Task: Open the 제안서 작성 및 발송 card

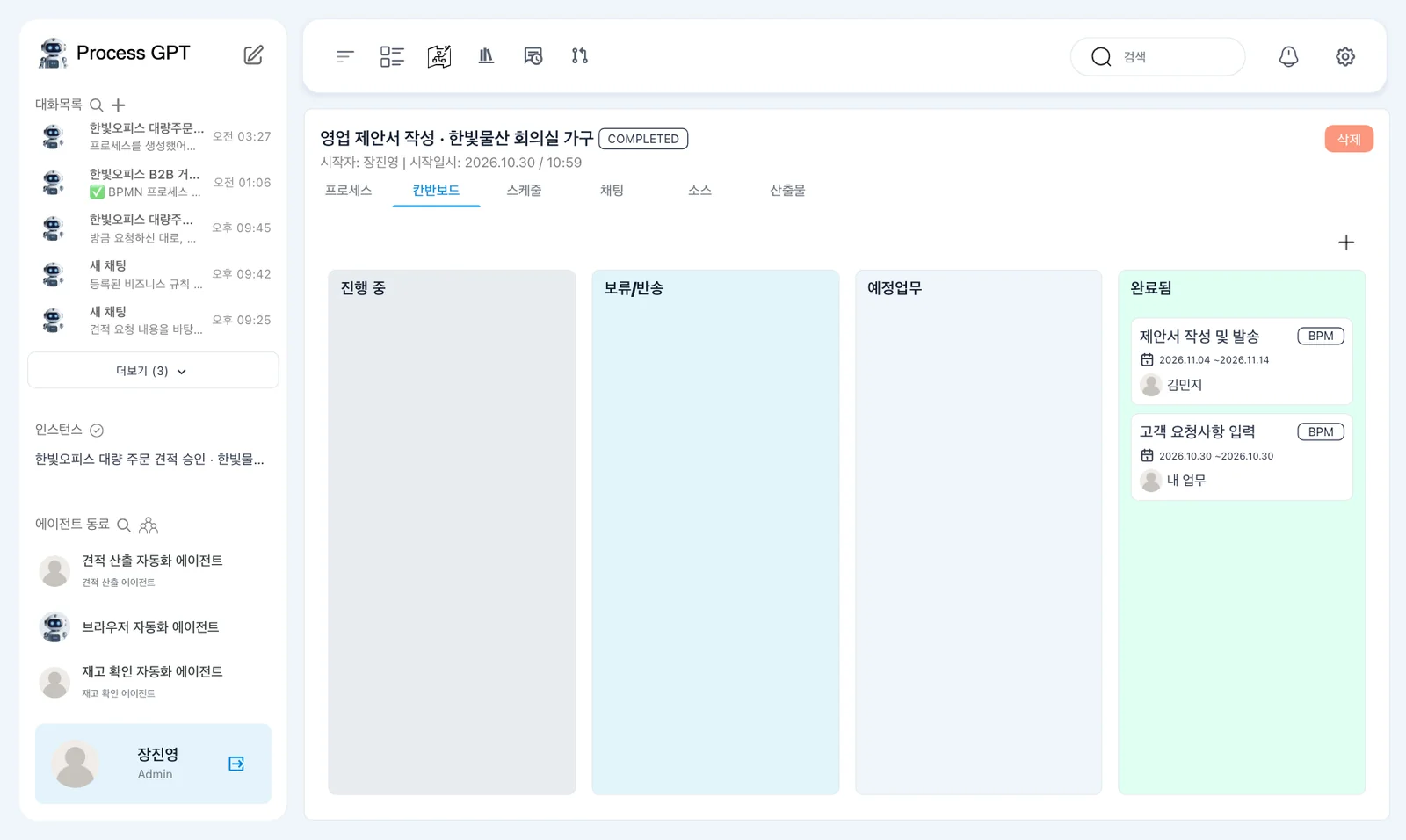Action: (x=1242, y=361)
